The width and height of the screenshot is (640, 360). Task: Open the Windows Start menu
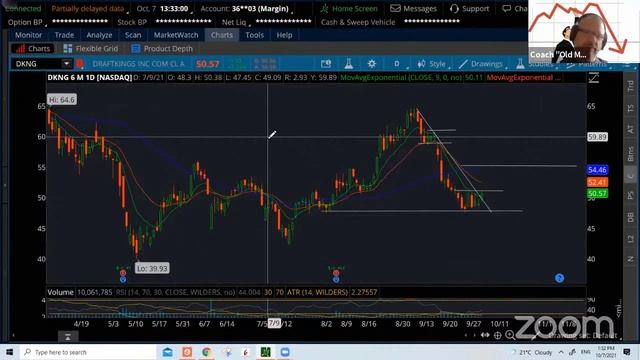click(x=9, y=352)
